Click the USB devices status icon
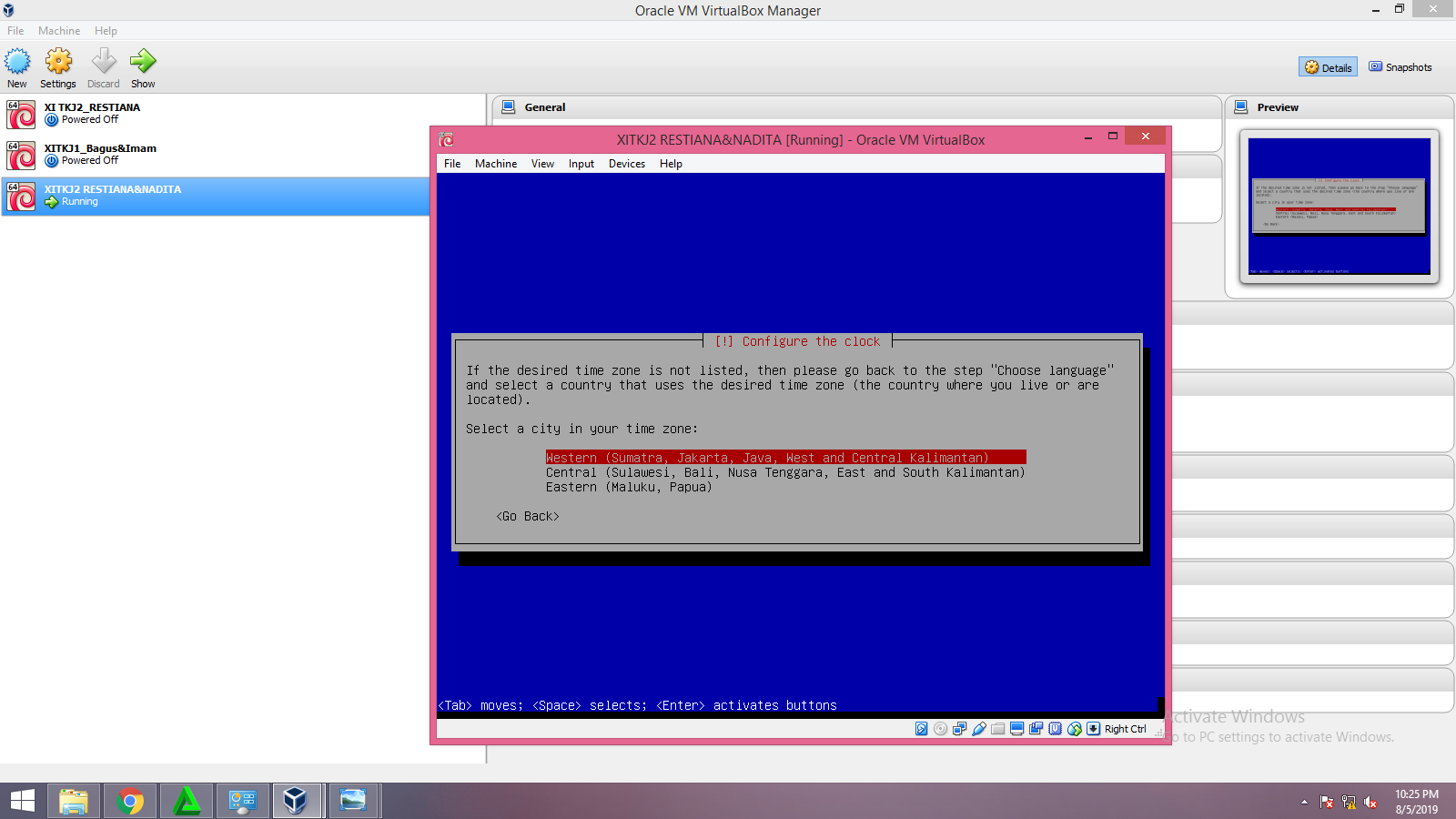 [979, 729]
